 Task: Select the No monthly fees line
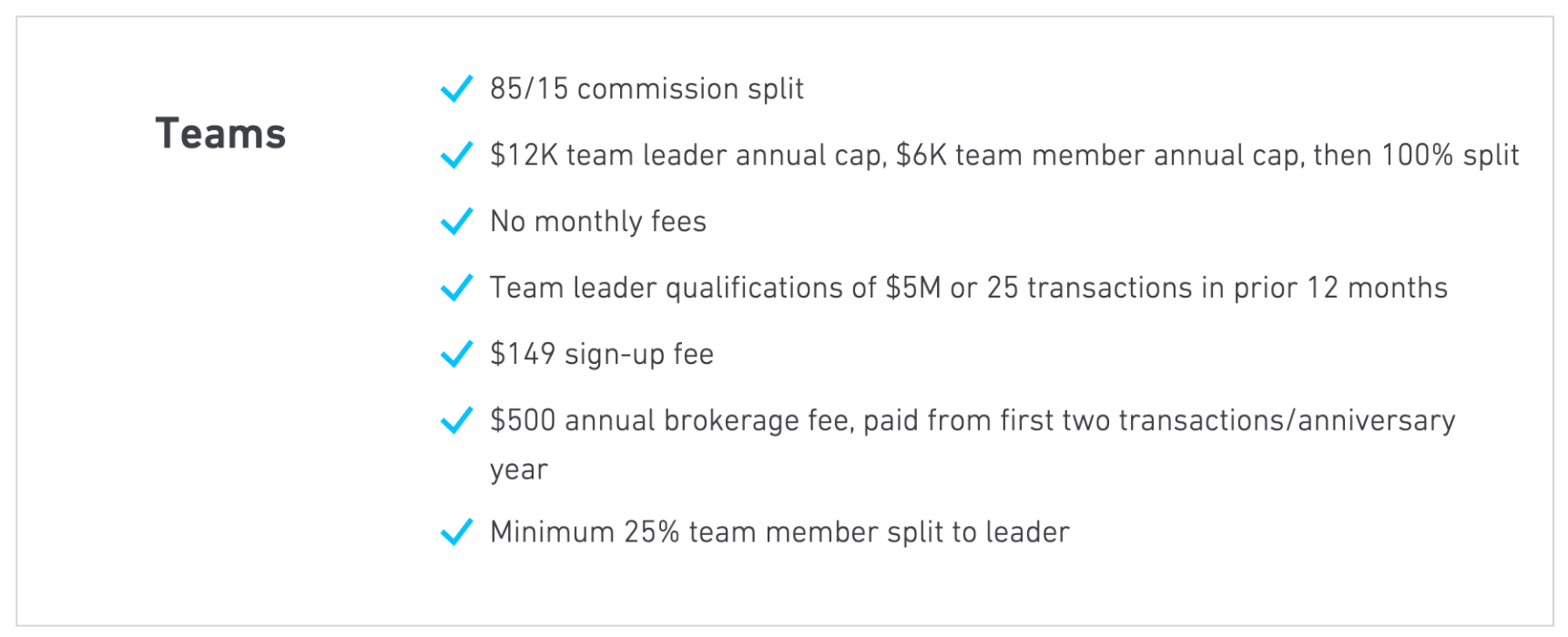point(598,222)
